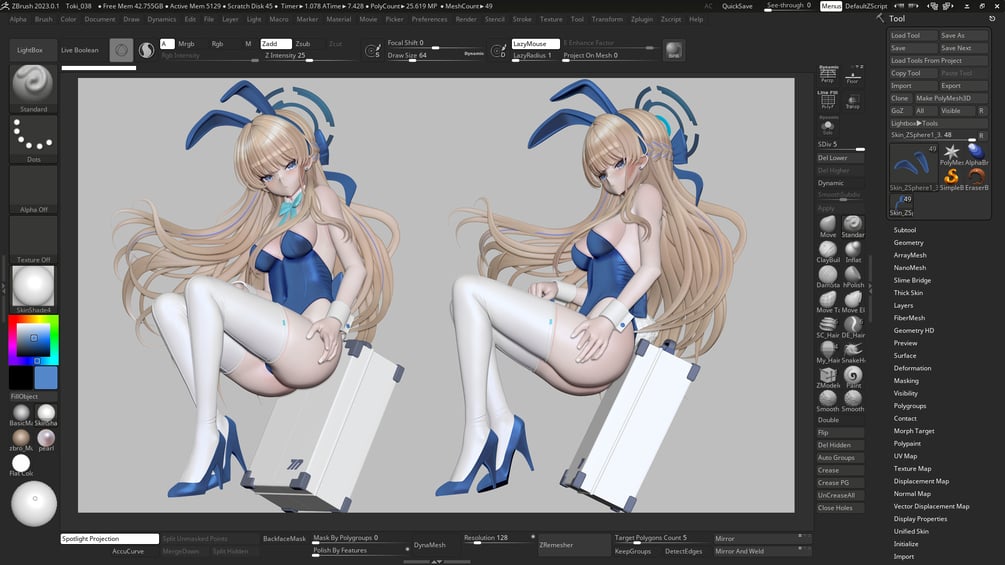
Task: Choose the pearl material sphere
Action: pos(46,438)
